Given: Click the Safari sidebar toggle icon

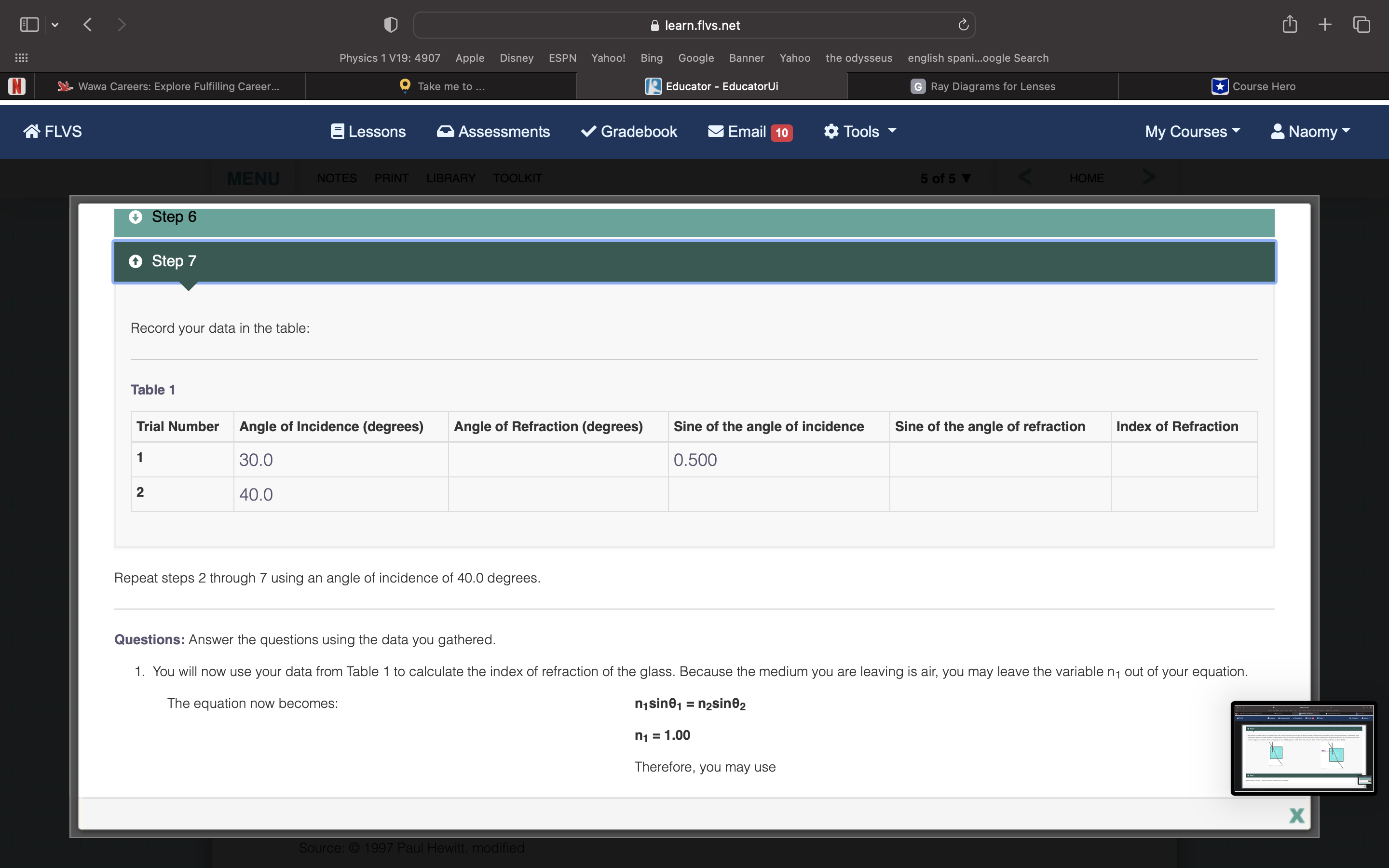Looking at the screenshot, I should pyautogui.click(x=29, y=25).
